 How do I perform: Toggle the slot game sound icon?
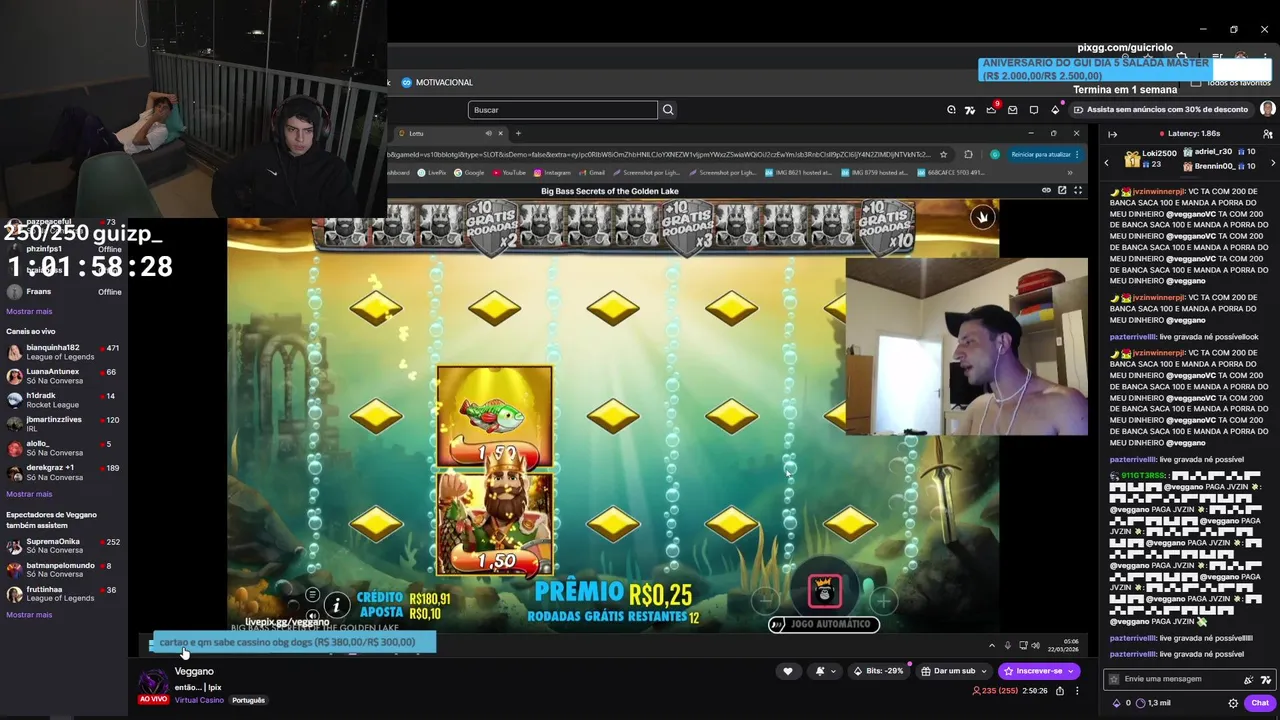pos(312,615)
